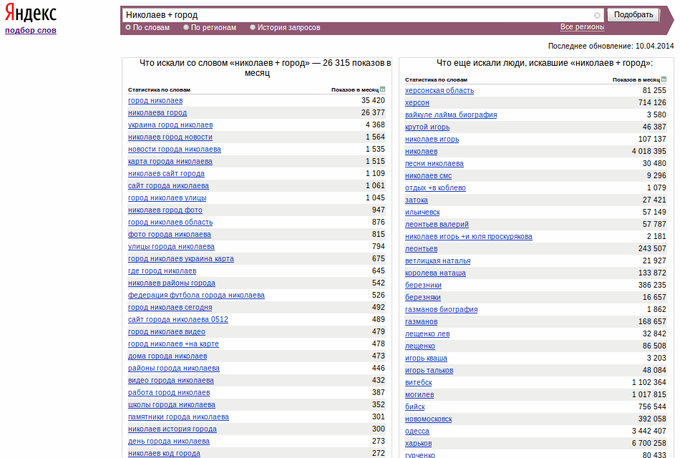Open 'николаев игорь' link

[x=432, y=139]
